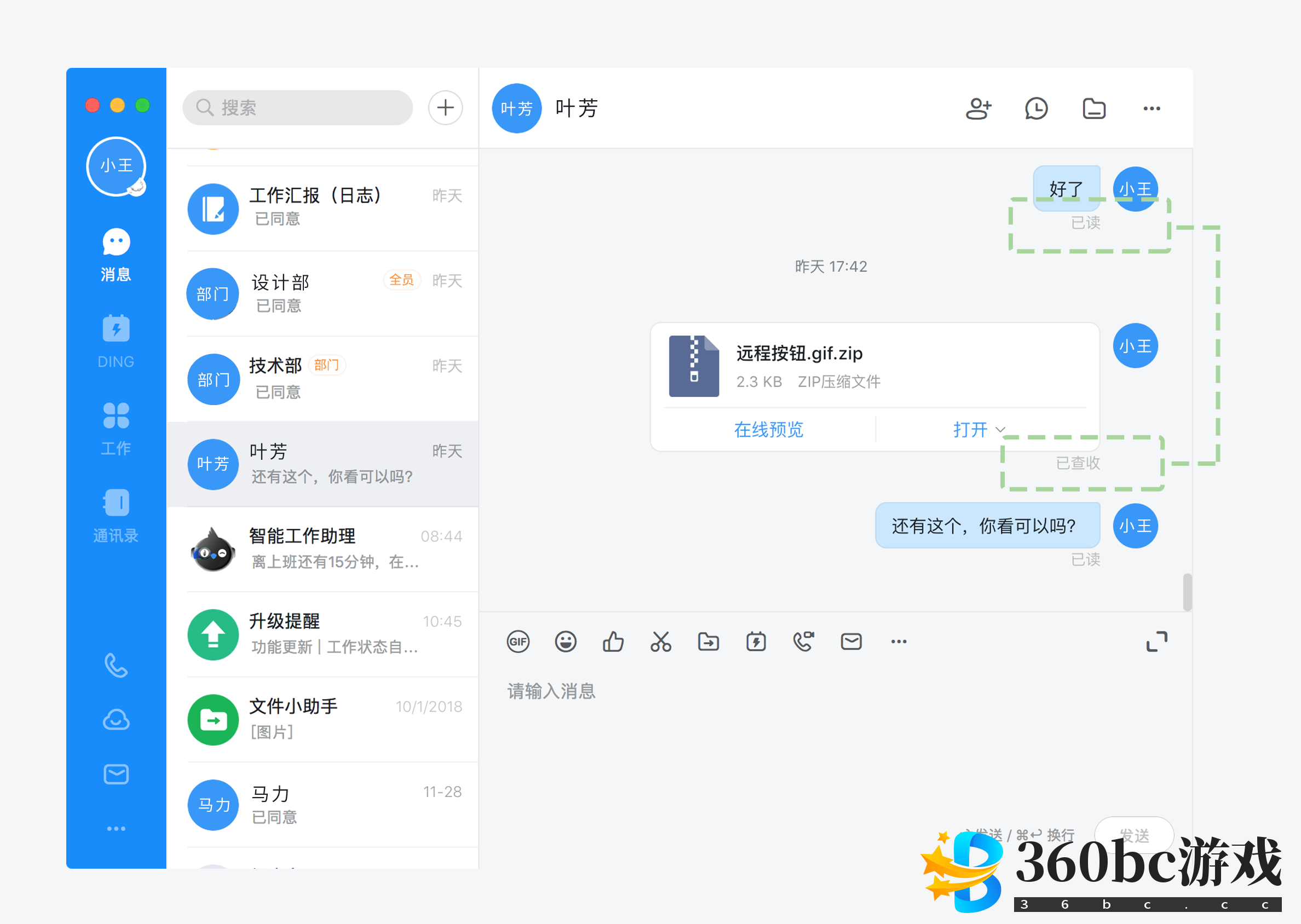Click 在线预览 link on the zip file
This screenshot has height=924, width=1301.
click(768, 430)
